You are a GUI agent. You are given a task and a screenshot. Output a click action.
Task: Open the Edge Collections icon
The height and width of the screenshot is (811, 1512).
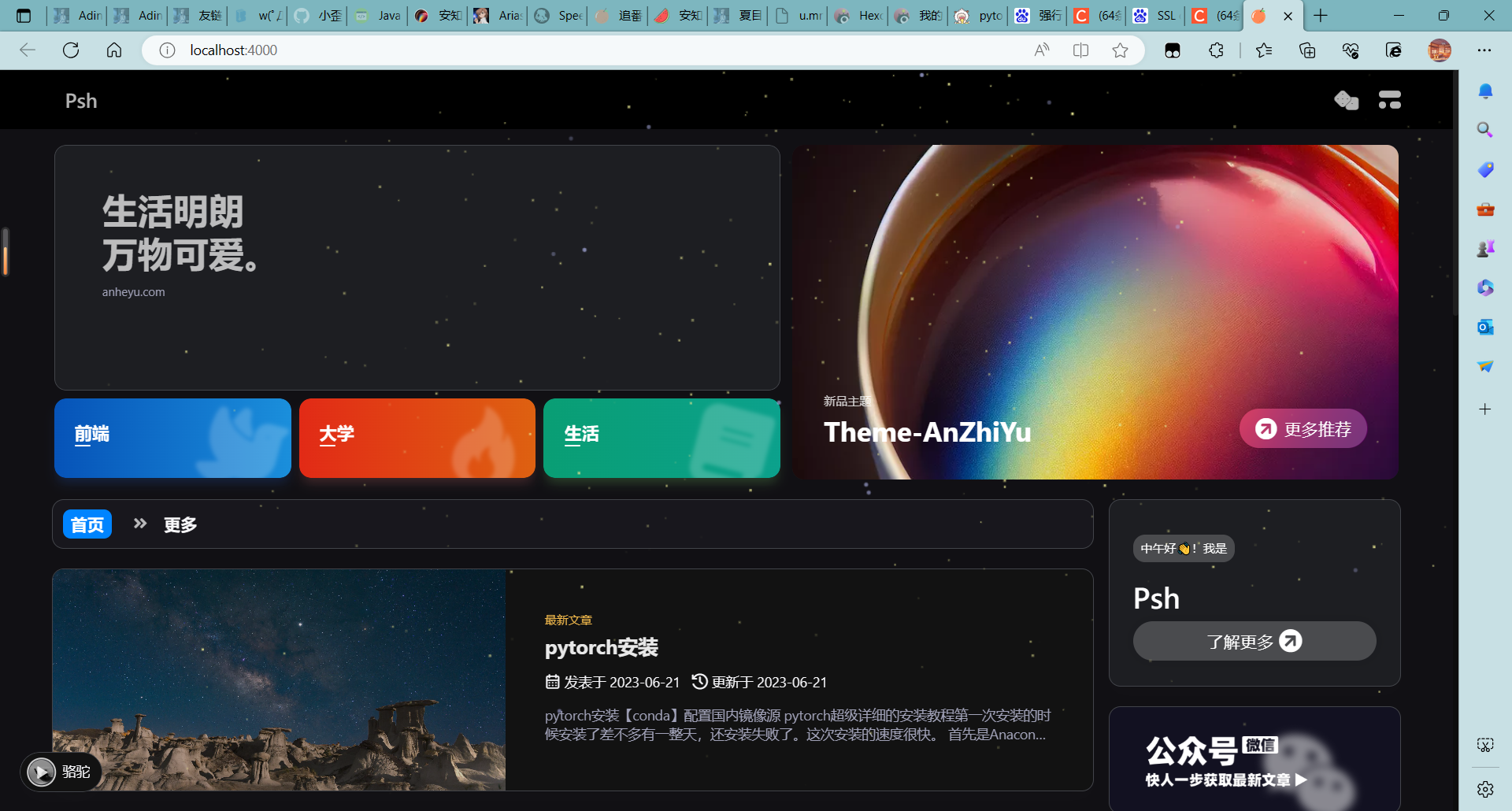point(1307,50)
